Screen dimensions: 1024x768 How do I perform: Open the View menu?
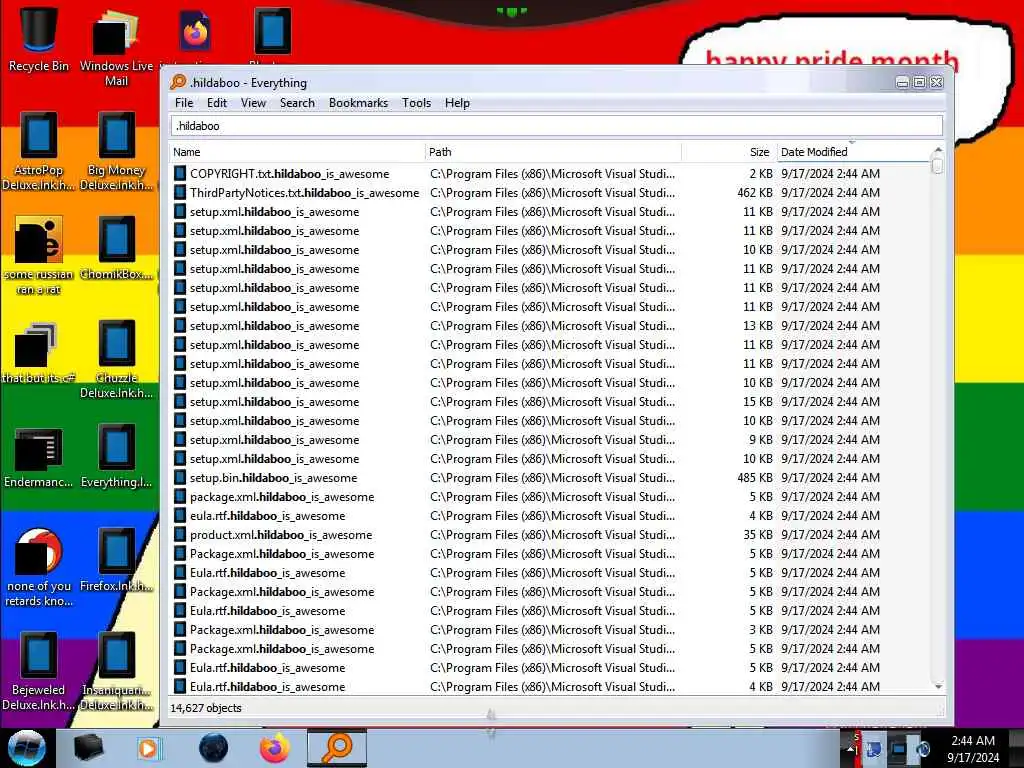(253, 103)
